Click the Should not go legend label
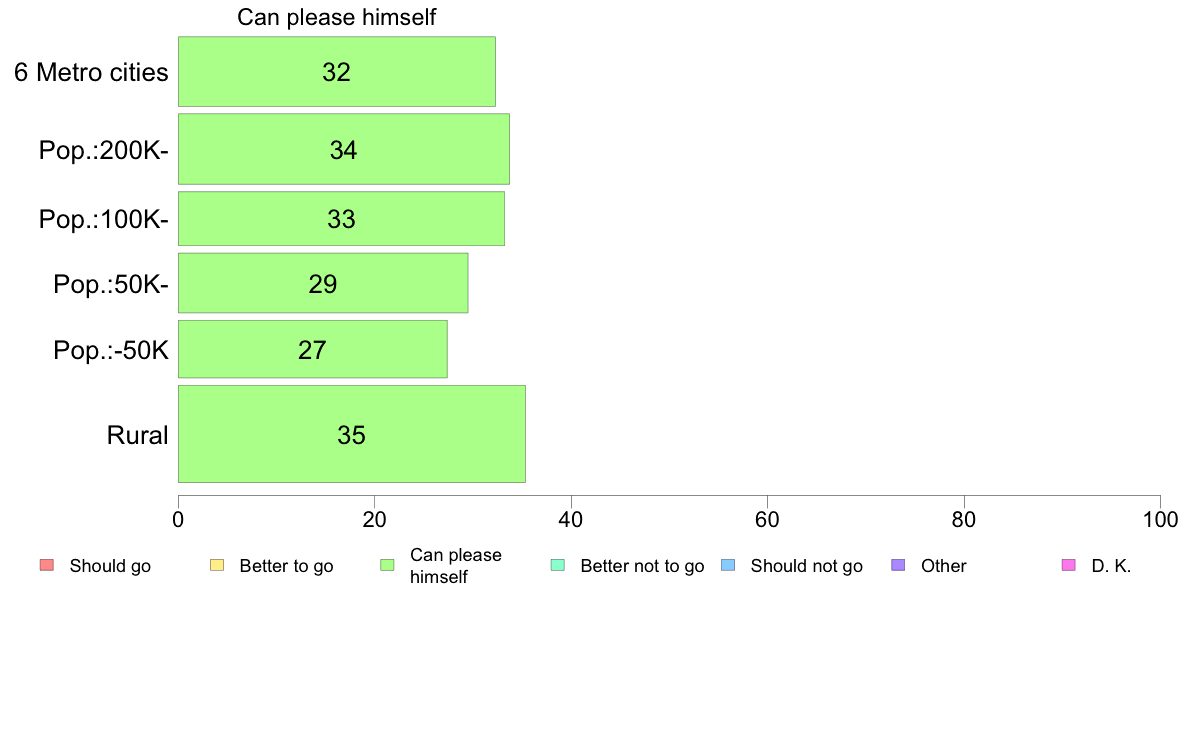 (x=806, y=566)
